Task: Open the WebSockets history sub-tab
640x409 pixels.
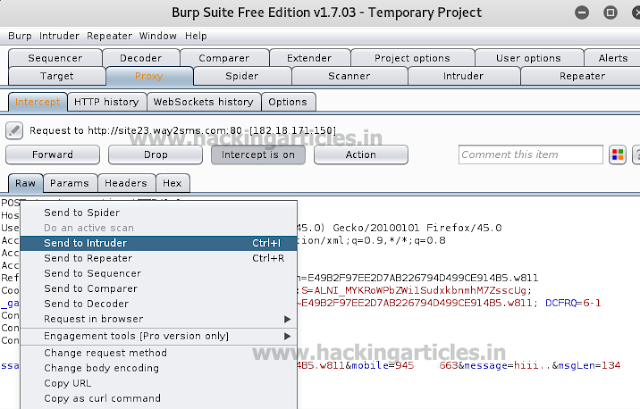Action: tap(204, 102)
